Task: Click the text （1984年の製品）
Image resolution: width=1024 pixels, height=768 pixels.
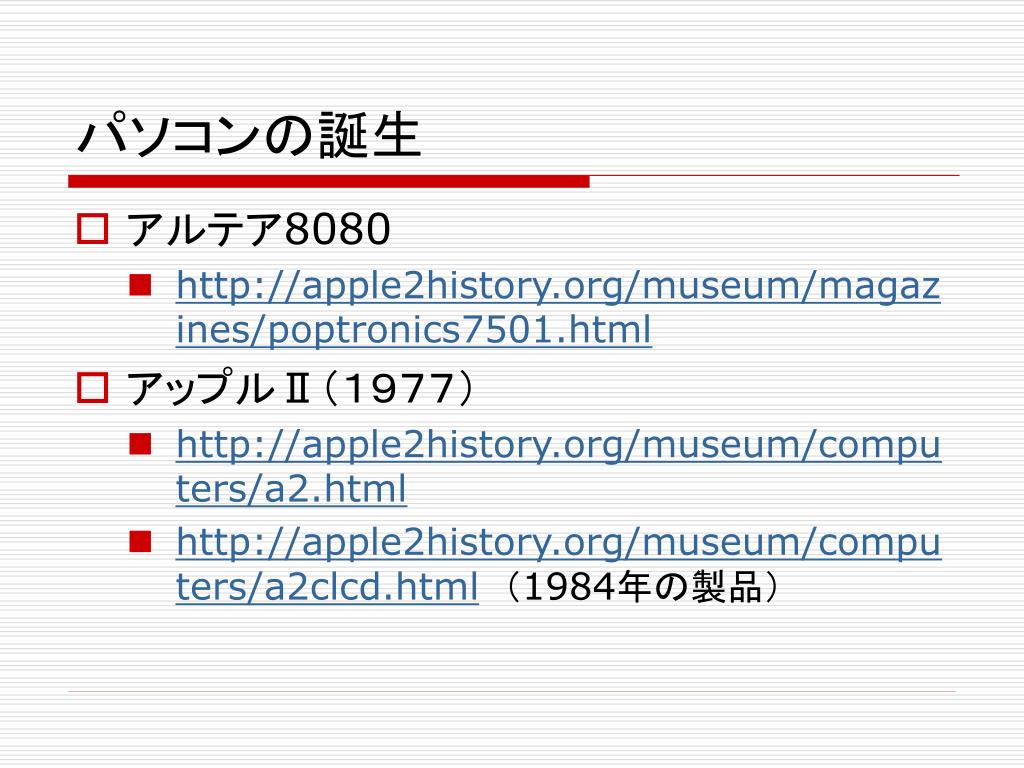Action: pyautogui.click(x=642, y=586)
